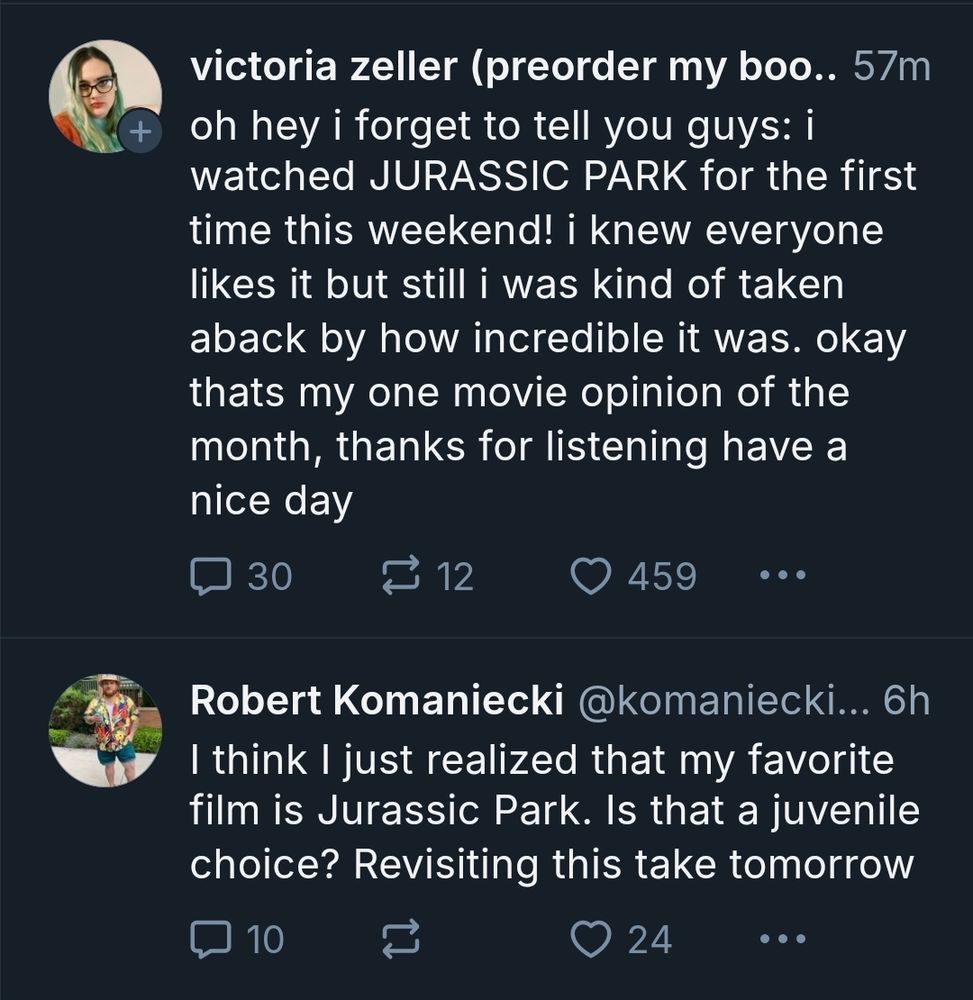Open the 6h timestamp link
The image size is (973, 1000).
point(906,701)
